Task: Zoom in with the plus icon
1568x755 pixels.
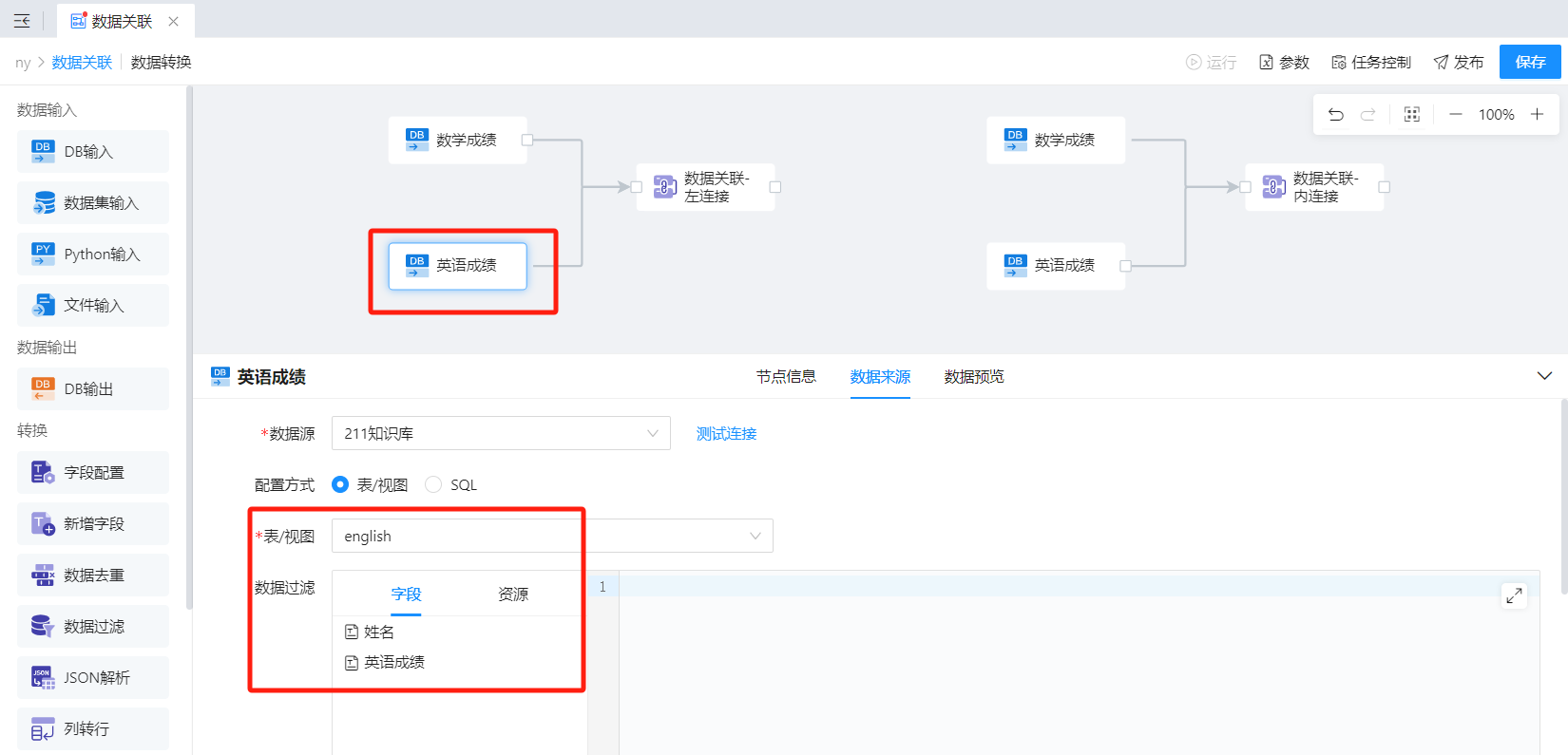Action: pyautogui.click(x=1537, y=115)
